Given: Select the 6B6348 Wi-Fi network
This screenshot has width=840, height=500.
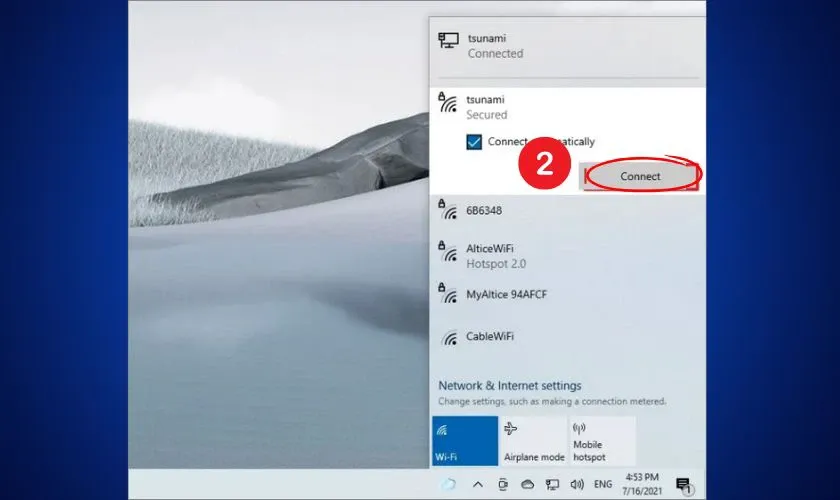Looking at the screenshot, I should [567, 211].
